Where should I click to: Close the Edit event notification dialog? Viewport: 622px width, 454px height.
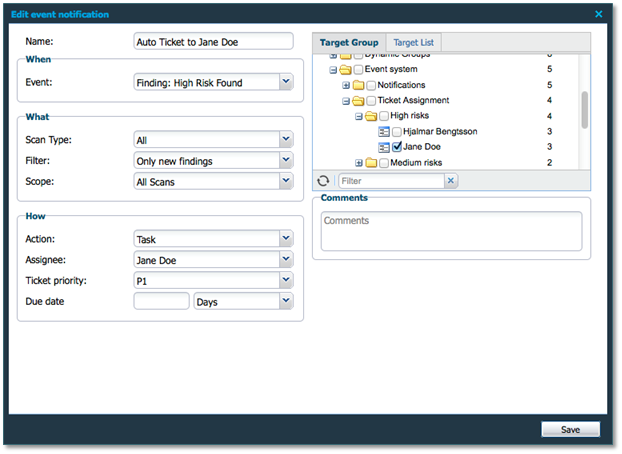pyautogui.click(x=599, y=14)
